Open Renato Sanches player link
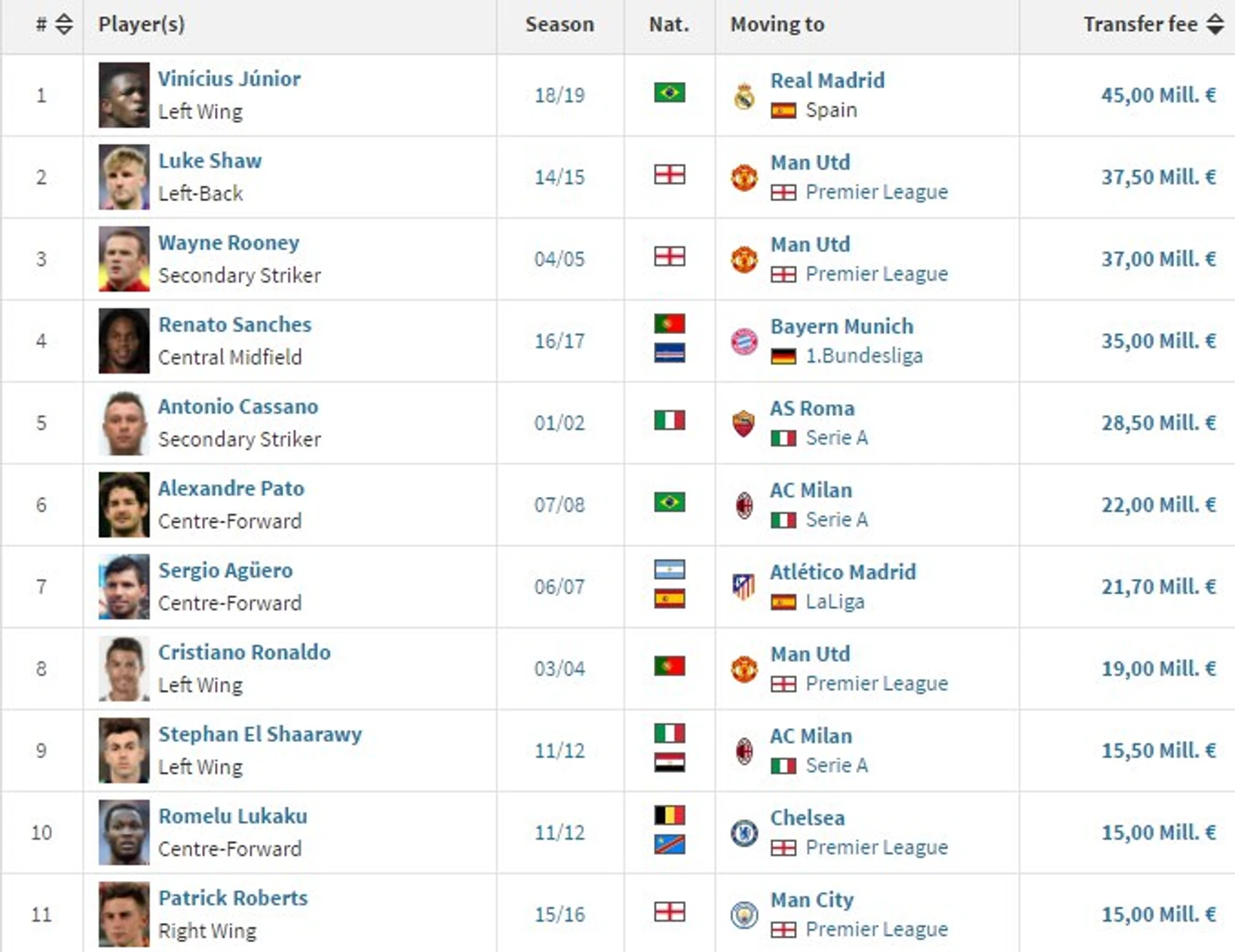Image resolution: width=1235 pixels, height=952 pixels. click(234, 325)
